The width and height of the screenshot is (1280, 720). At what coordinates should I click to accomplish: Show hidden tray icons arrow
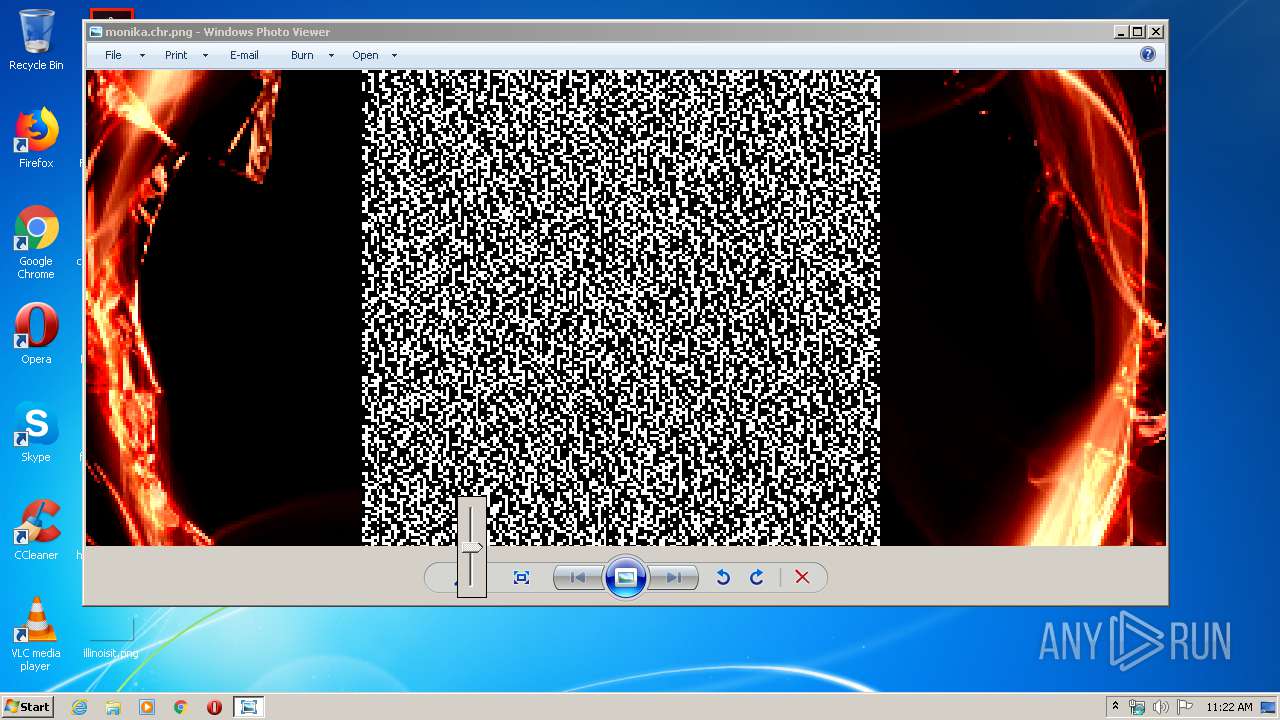[1115, 707]
